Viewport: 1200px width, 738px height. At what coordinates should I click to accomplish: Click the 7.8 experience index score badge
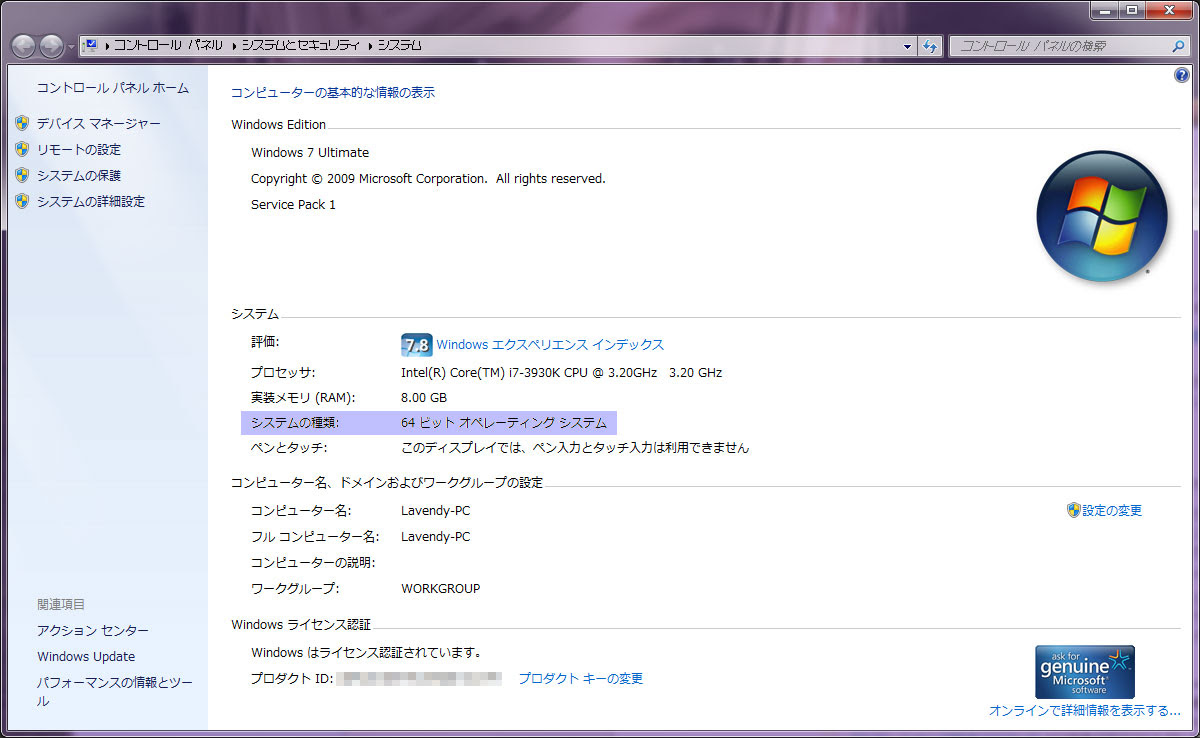coord(415,344)
